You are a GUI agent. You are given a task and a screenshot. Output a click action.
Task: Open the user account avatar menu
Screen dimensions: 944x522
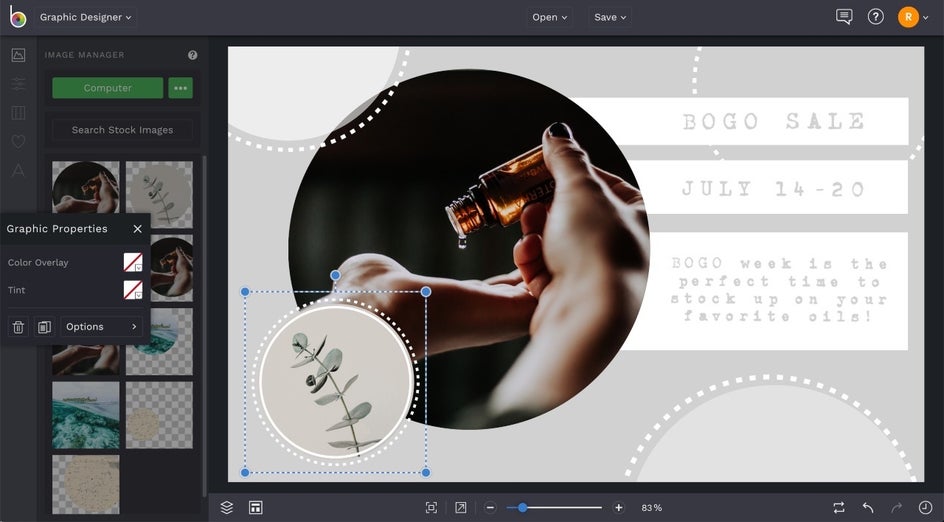pos(913,17)
